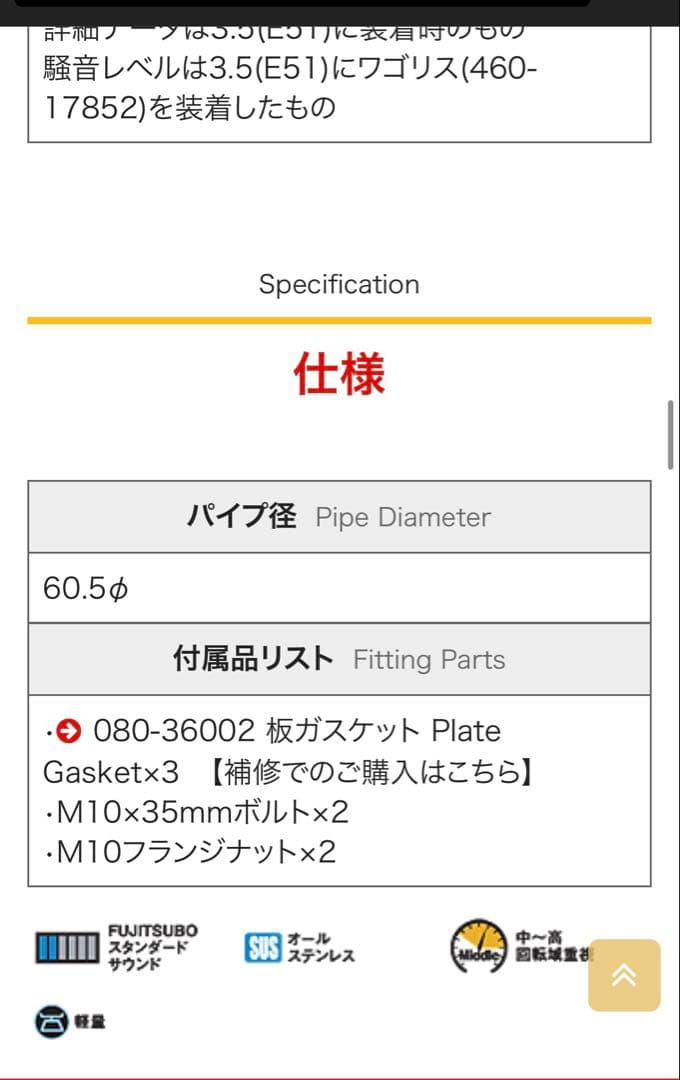Click the Middle RPM gauge icon
Screen dimensions: 680x1080
click(x=481, y=944)
